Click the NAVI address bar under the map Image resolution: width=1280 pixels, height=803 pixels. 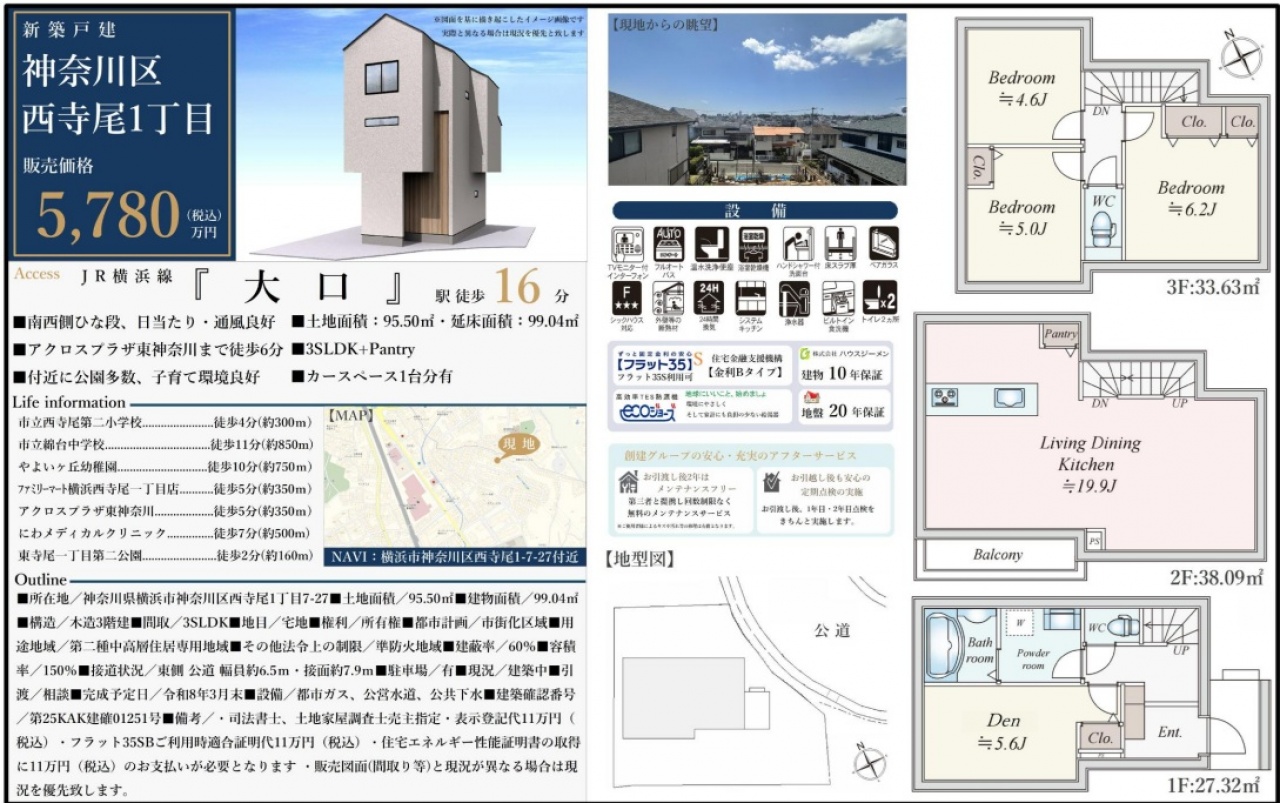coord(456,558)
